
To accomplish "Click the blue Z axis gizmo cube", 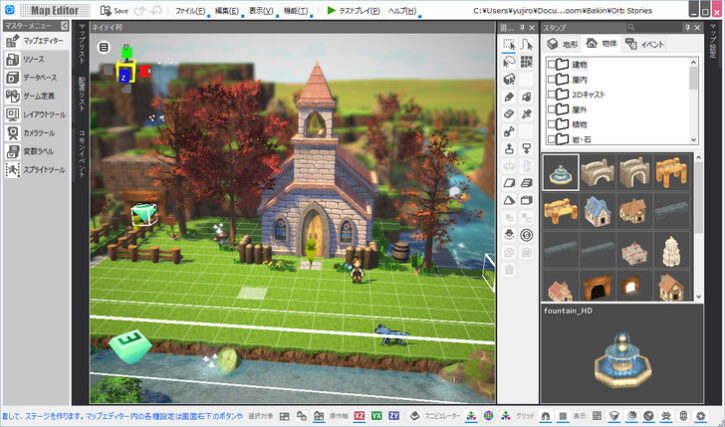I will 125,74.
